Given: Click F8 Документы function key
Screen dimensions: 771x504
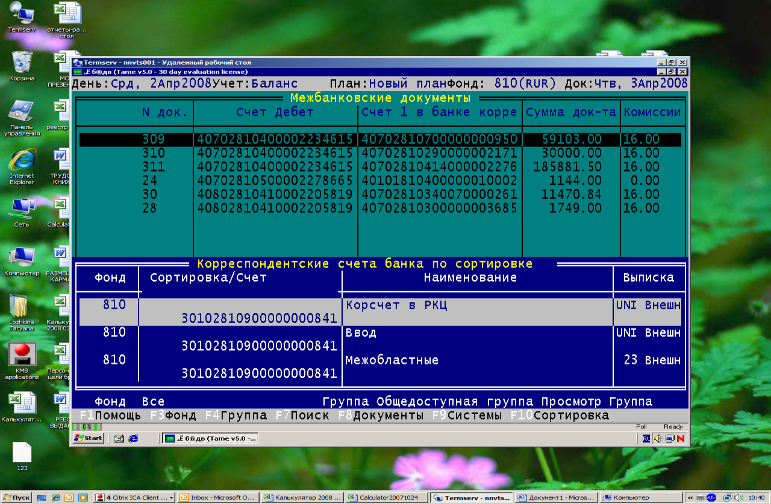Looking at the screenshot, I should (381, 415).
